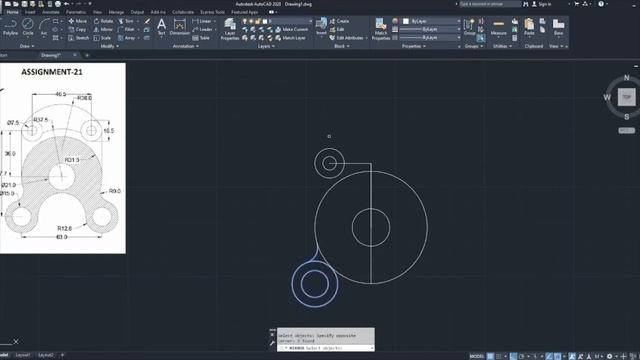
Task: Expand the Properties panel dropdown
Action: coord(414,46)
